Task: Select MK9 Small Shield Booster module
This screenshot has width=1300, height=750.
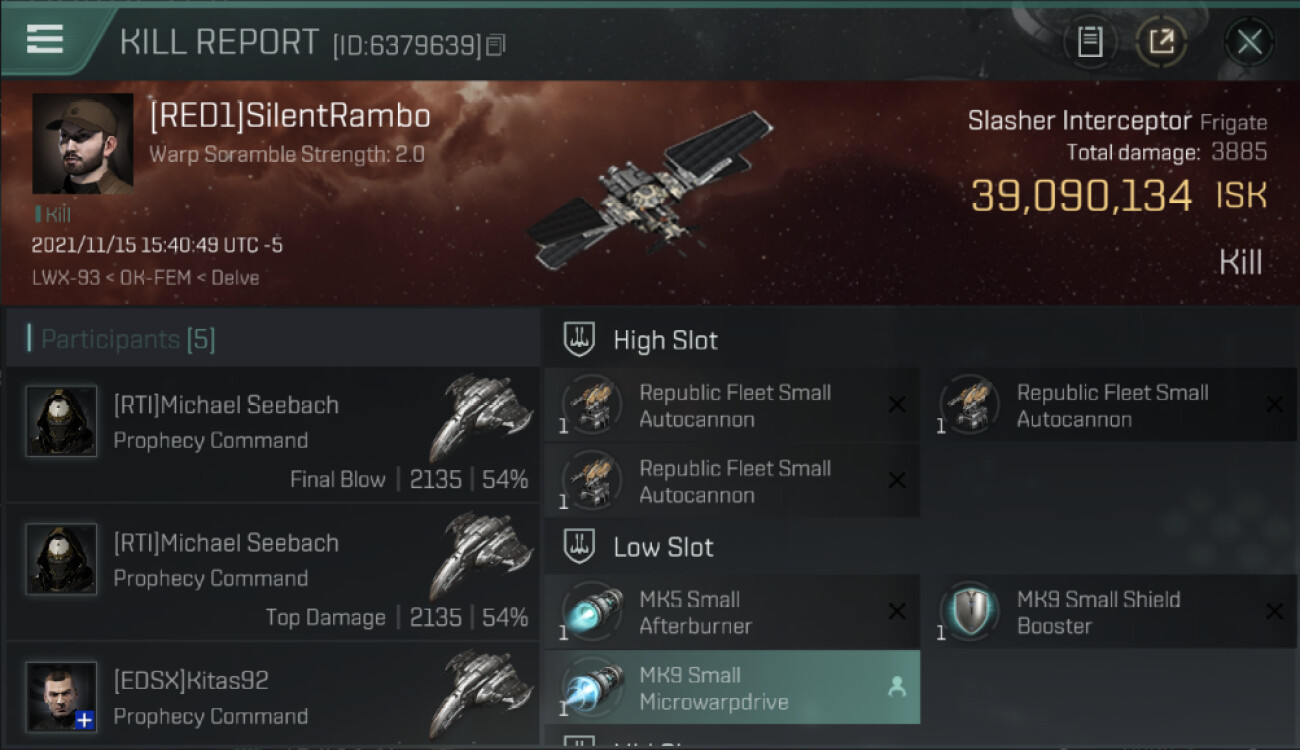Action: tap(1110, 612)
